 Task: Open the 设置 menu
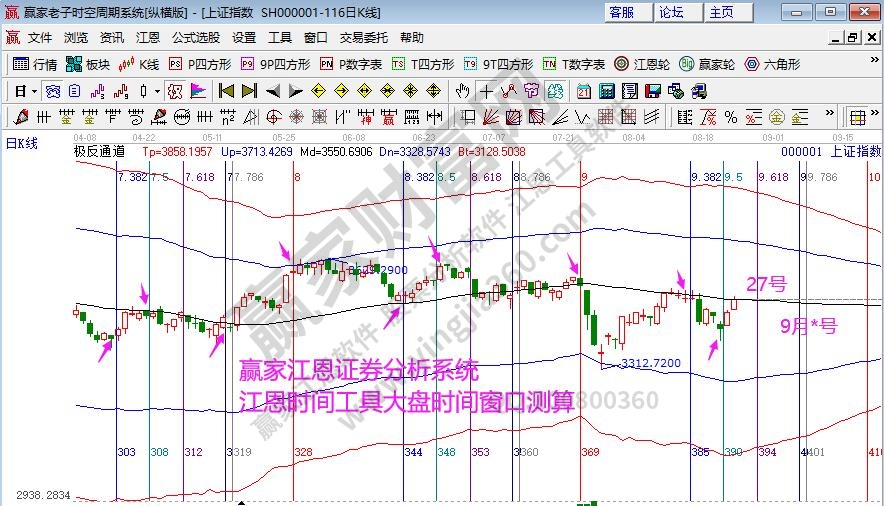tap(244, 38)
